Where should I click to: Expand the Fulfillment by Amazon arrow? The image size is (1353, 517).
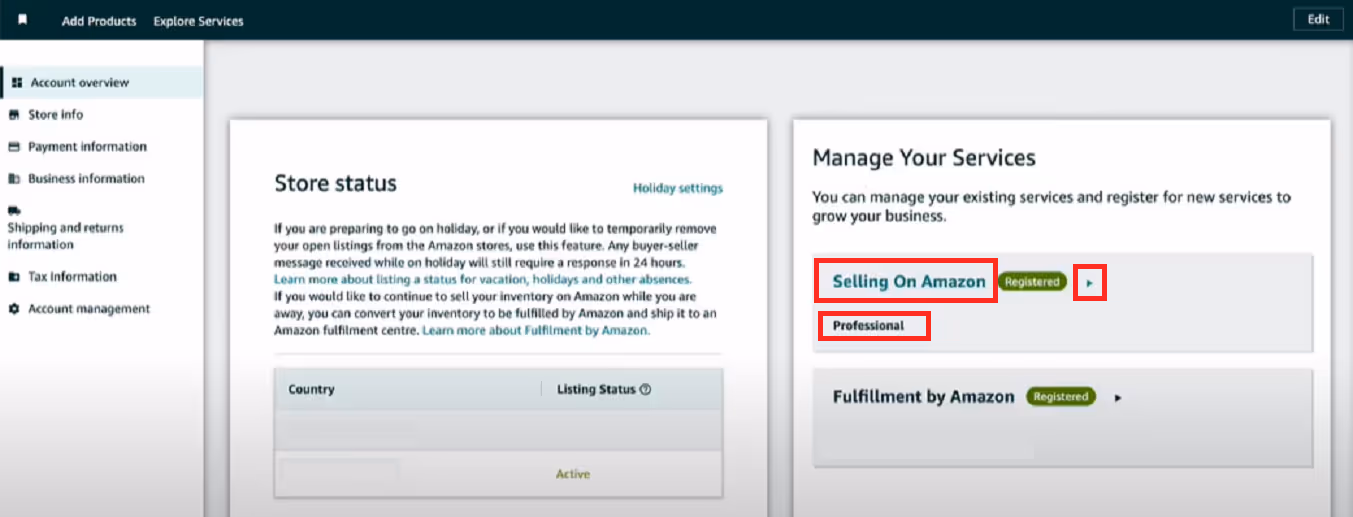[x=1118, y=398]
